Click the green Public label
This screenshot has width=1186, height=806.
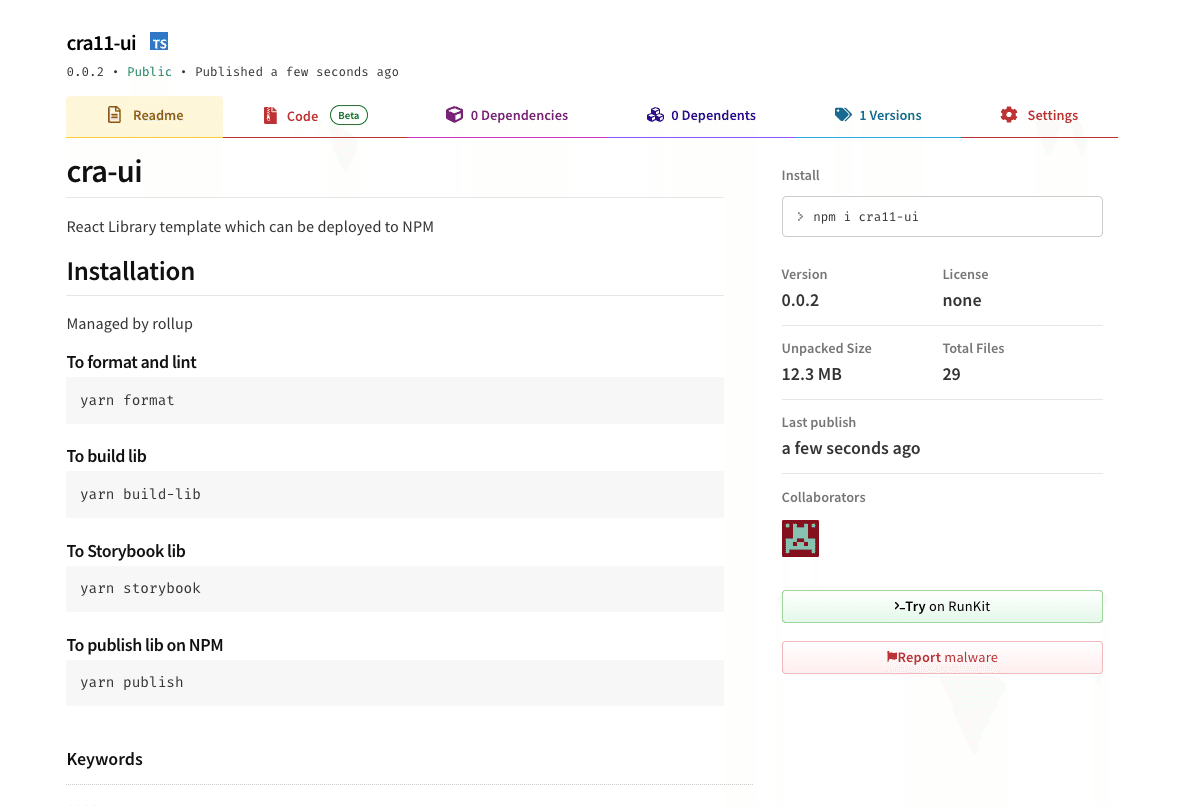click(149, 72)
